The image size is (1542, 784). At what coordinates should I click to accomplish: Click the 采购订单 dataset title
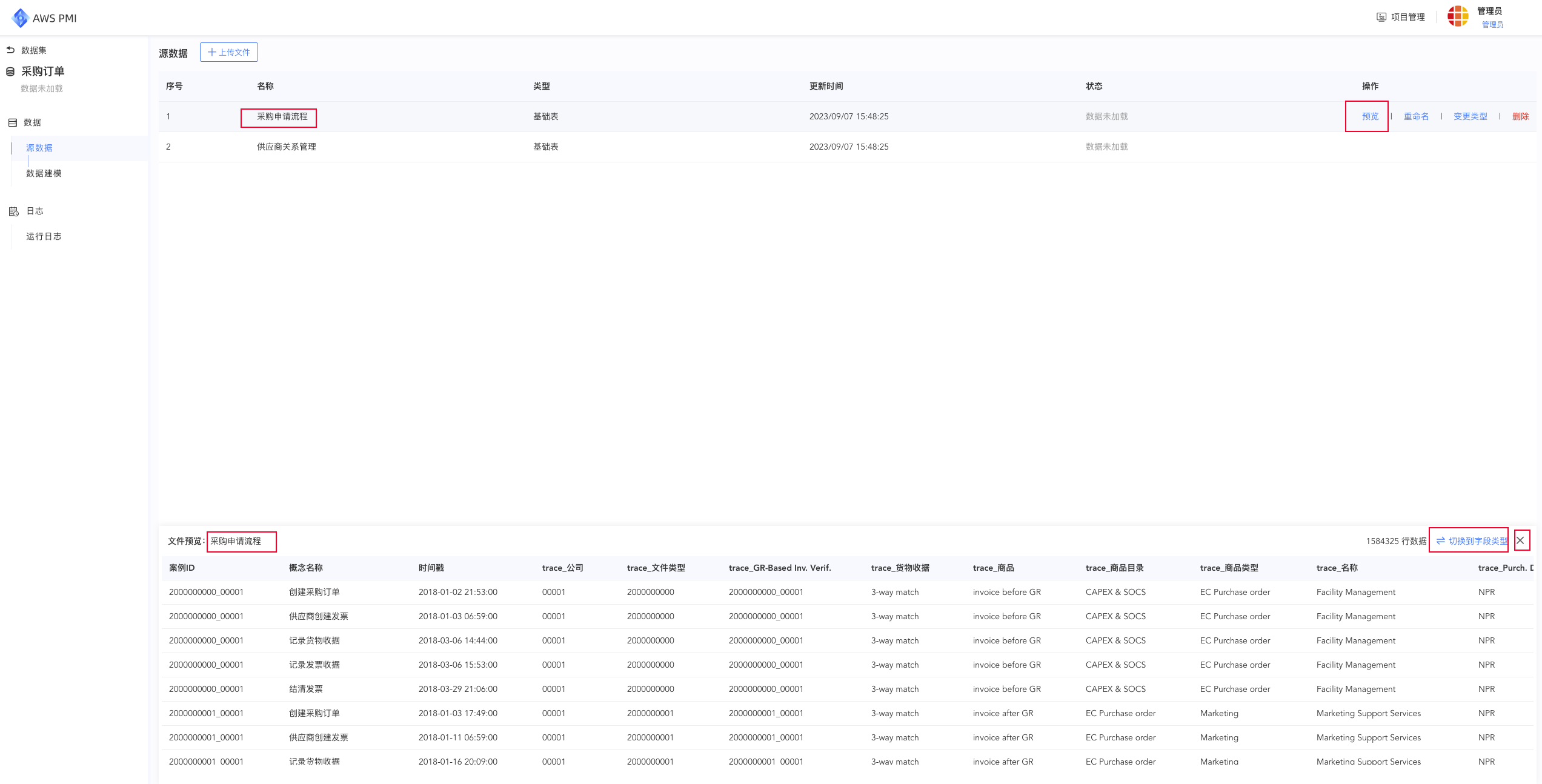(x=43, y=71)
